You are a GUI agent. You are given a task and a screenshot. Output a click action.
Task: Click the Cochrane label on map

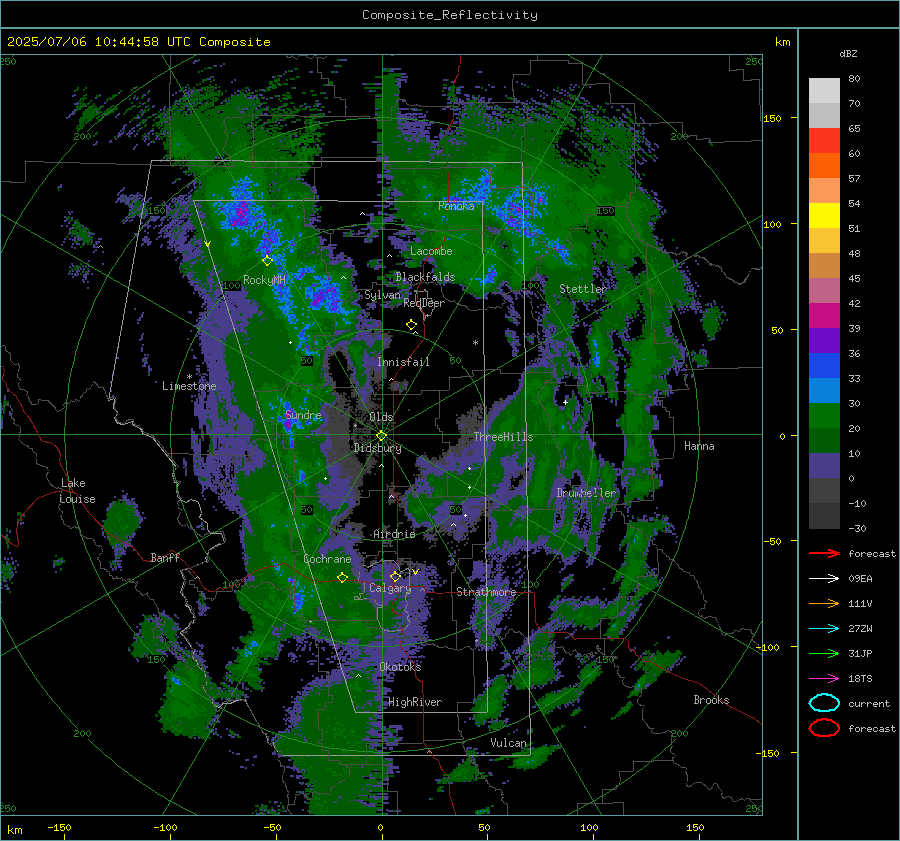(327, 559)
